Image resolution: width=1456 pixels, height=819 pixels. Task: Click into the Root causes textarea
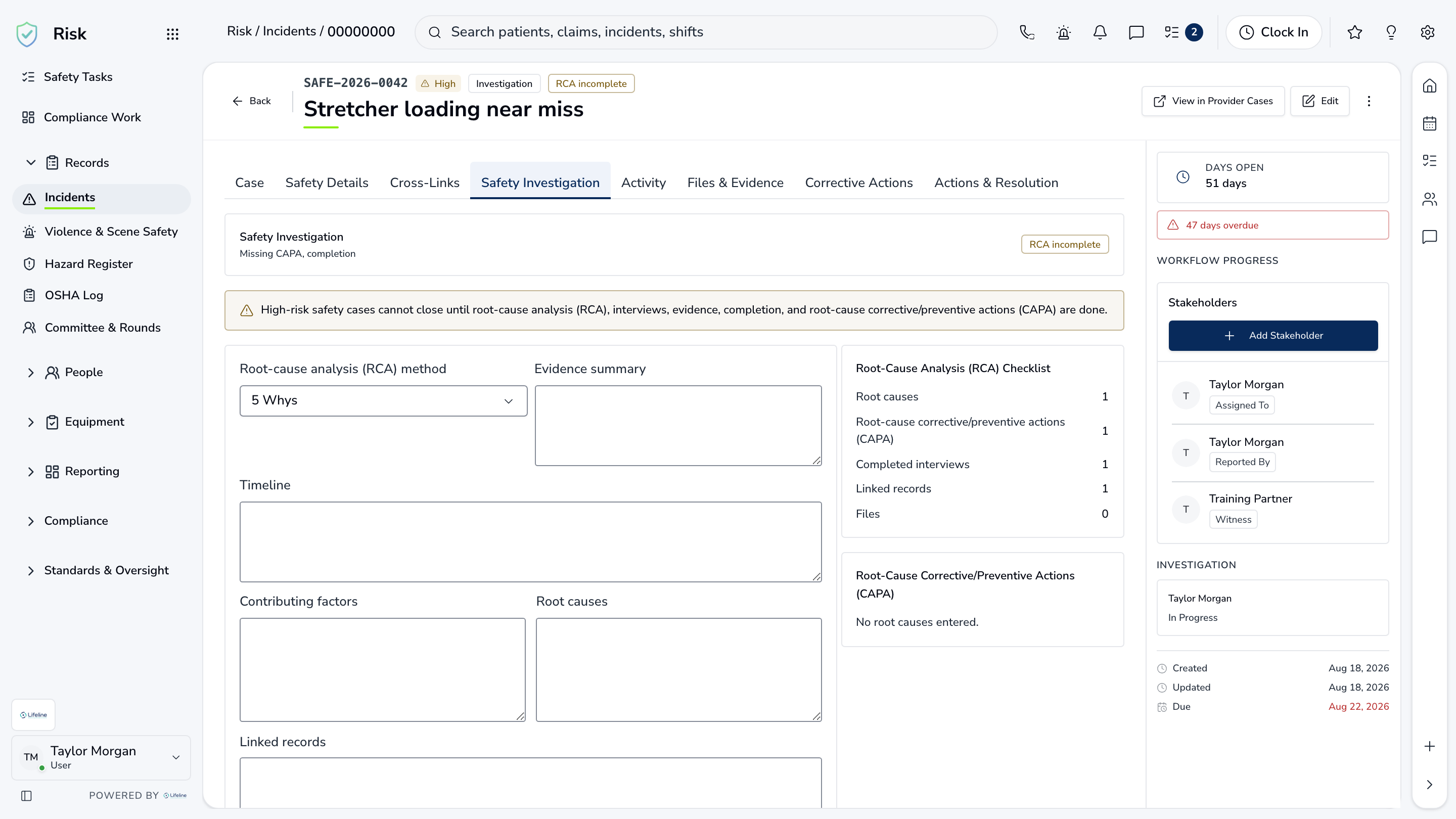(678, 670)
